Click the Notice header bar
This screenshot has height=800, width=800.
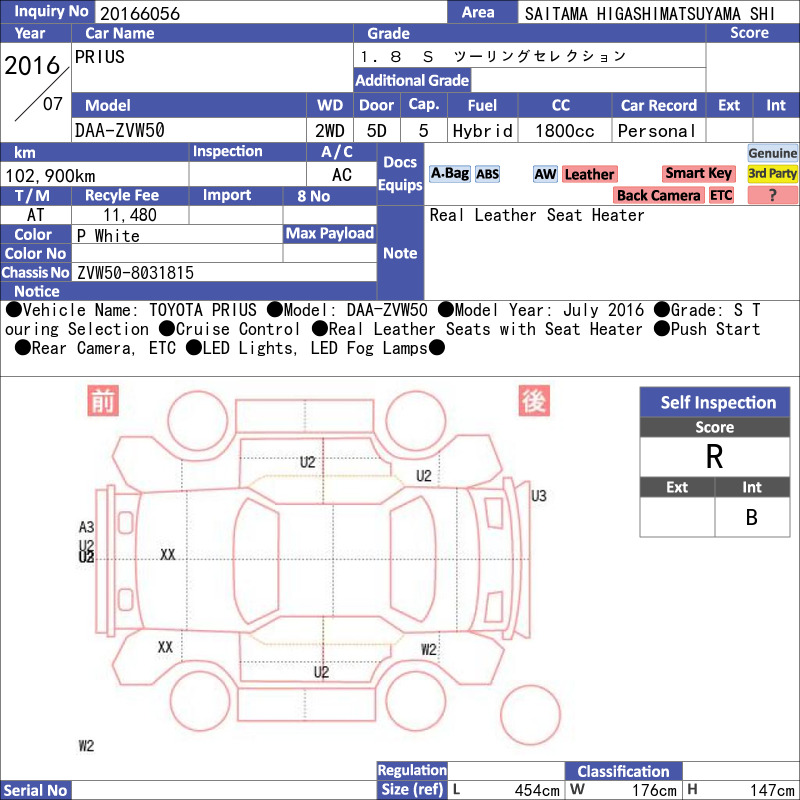tap(189, 291)
